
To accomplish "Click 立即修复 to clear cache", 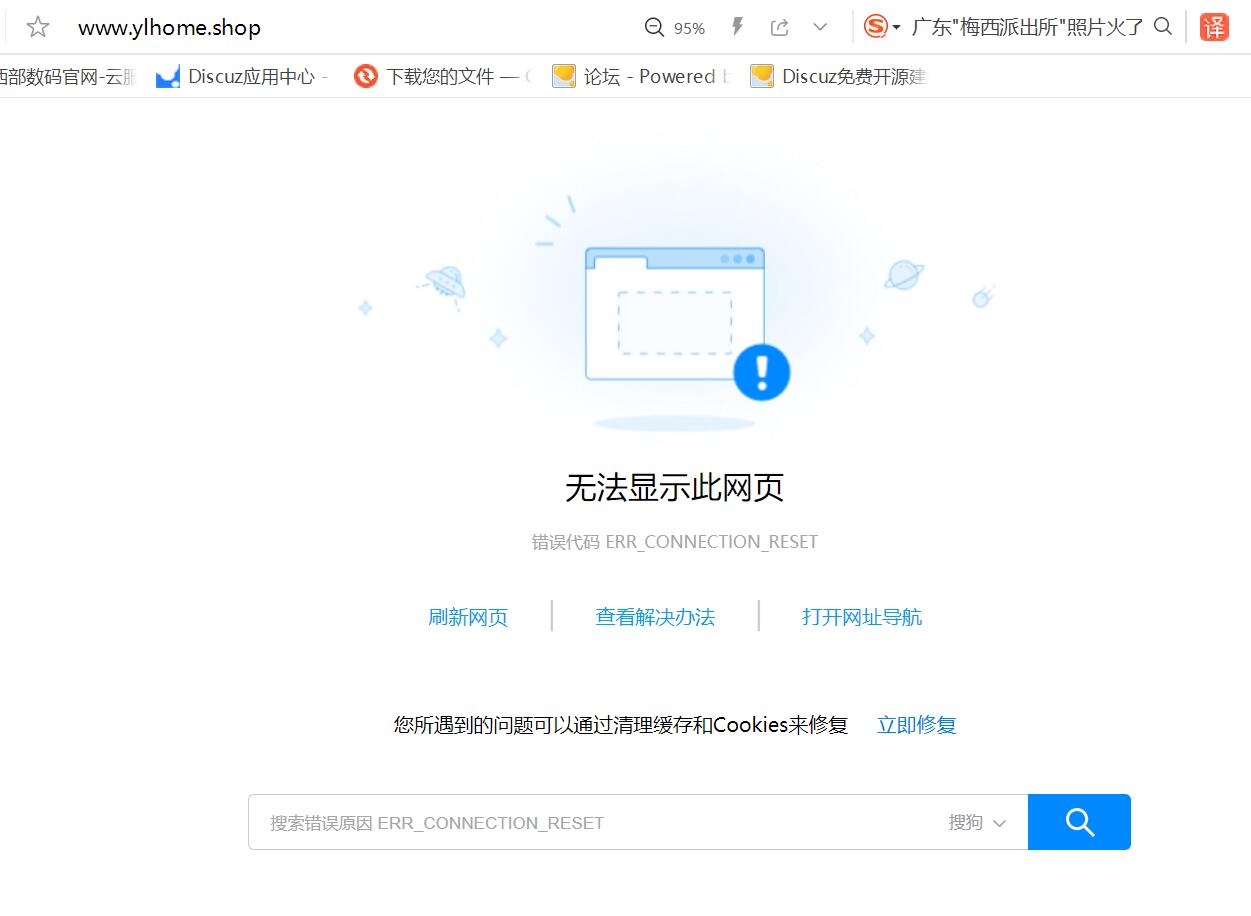I will (x=916, y=725).
